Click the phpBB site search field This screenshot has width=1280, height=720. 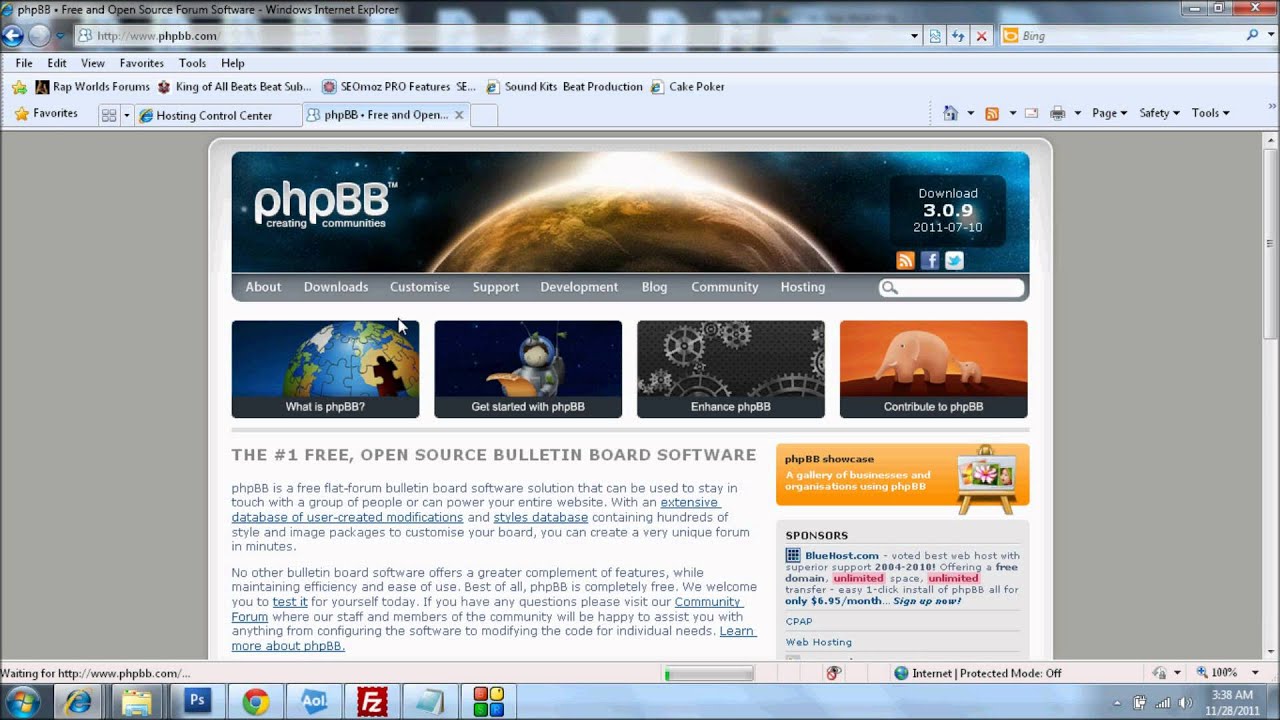[952, 288]
